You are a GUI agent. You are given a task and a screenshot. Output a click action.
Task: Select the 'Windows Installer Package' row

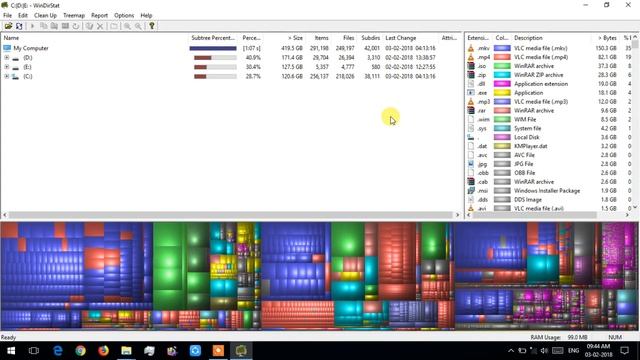pos(549,191)
